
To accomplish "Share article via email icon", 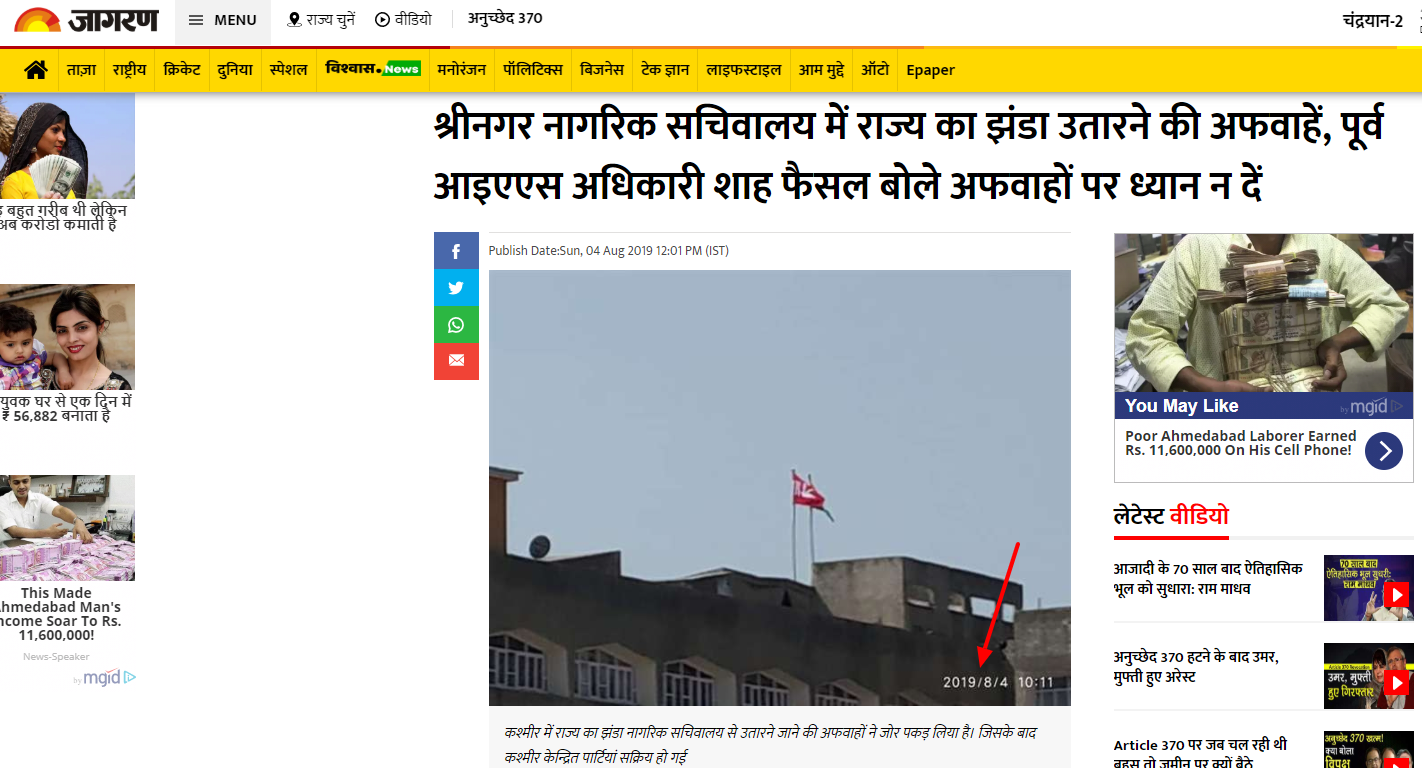I will 456,361.
